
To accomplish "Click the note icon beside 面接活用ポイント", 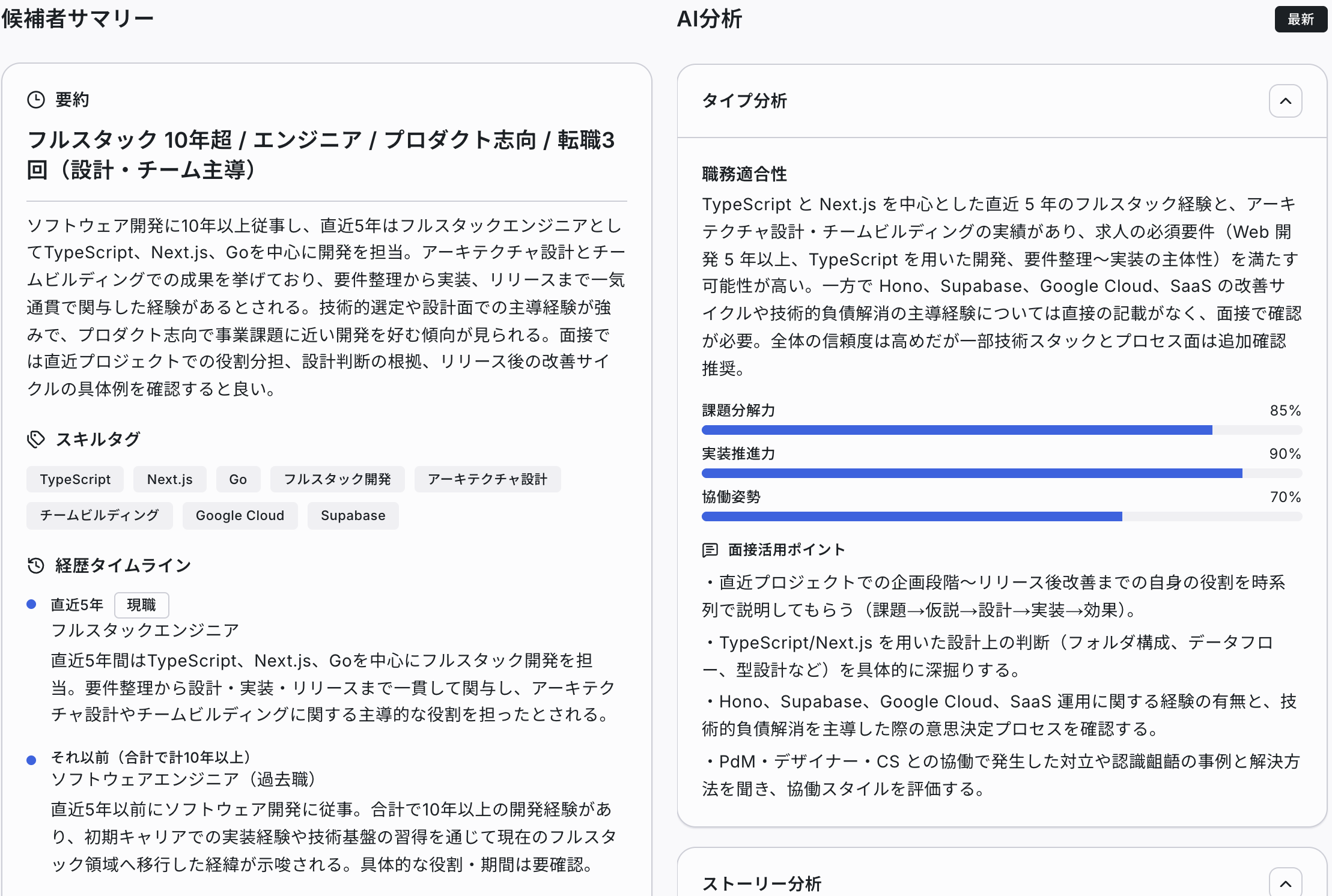I will coord(710,549).
